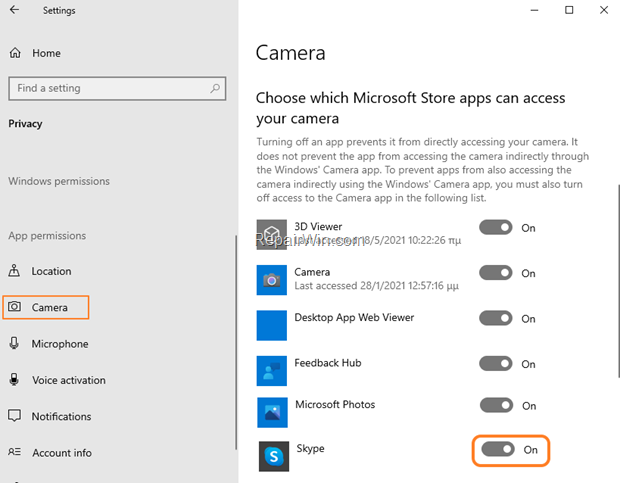The height and width of the screenshot is (483, 620).
Task: Click the search magnifier icon
Action: point(215,88)
